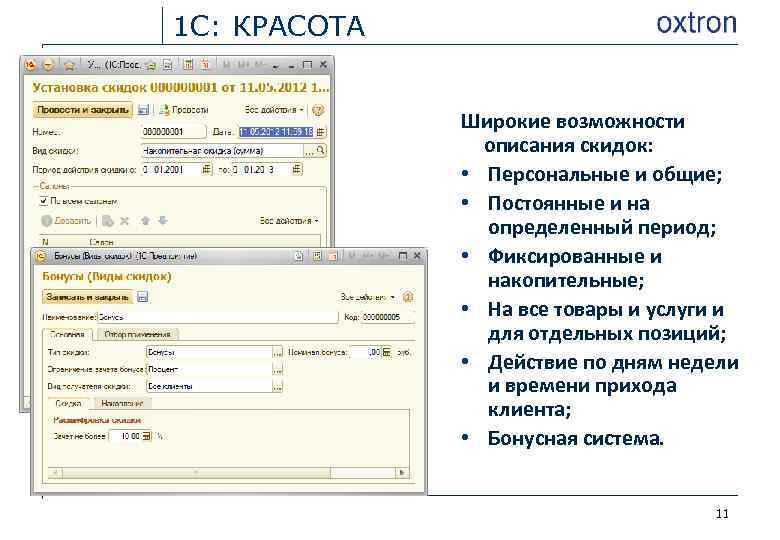Open calculator button of Зачет не более field
The height and width of the screenshot is (540, 780).
(x=146, y=436)
